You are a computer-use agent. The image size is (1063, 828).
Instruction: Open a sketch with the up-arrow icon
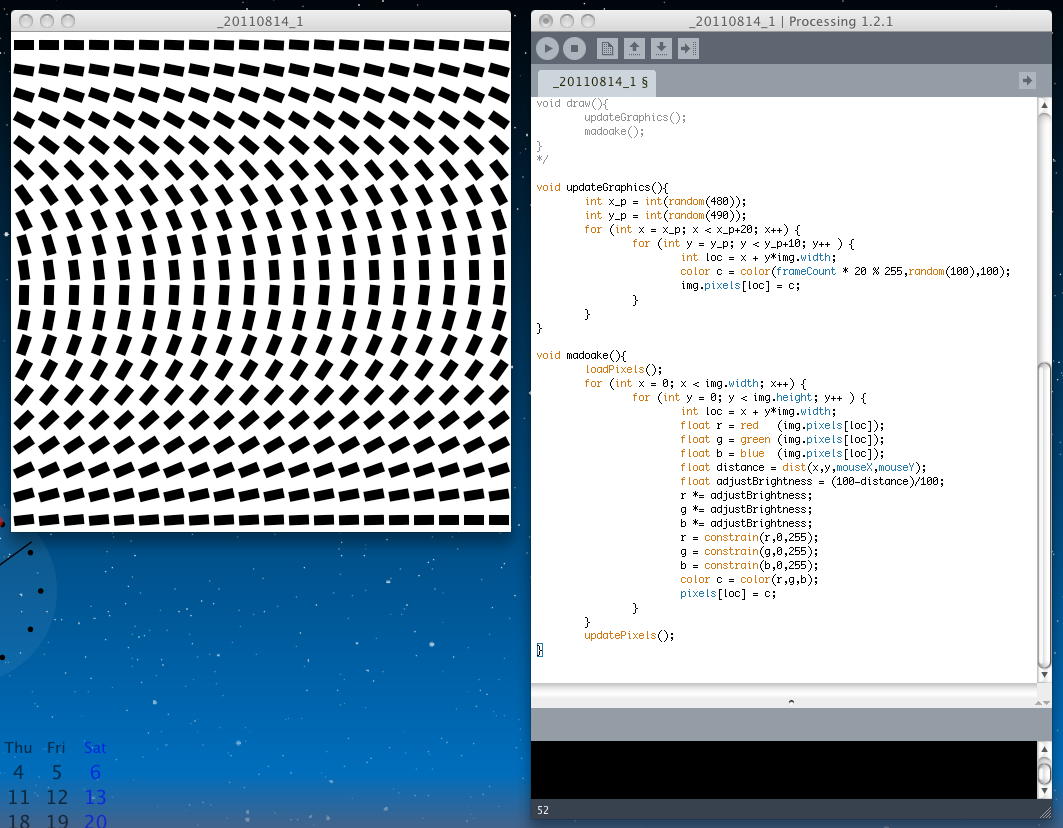click(635, 49)
